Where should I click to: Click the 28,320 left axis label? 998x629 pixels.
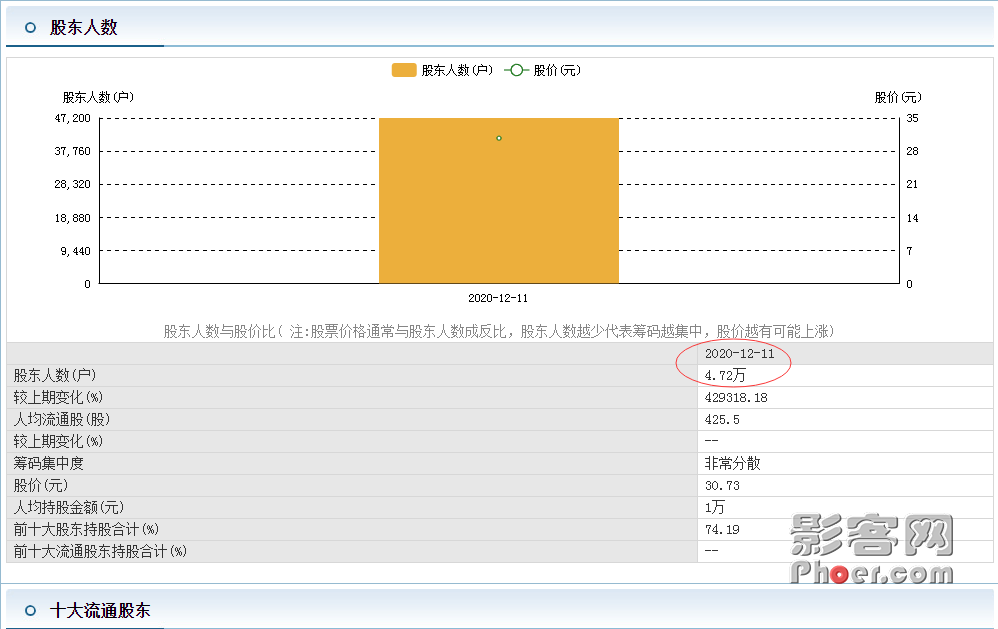click(x=73, y=185)
